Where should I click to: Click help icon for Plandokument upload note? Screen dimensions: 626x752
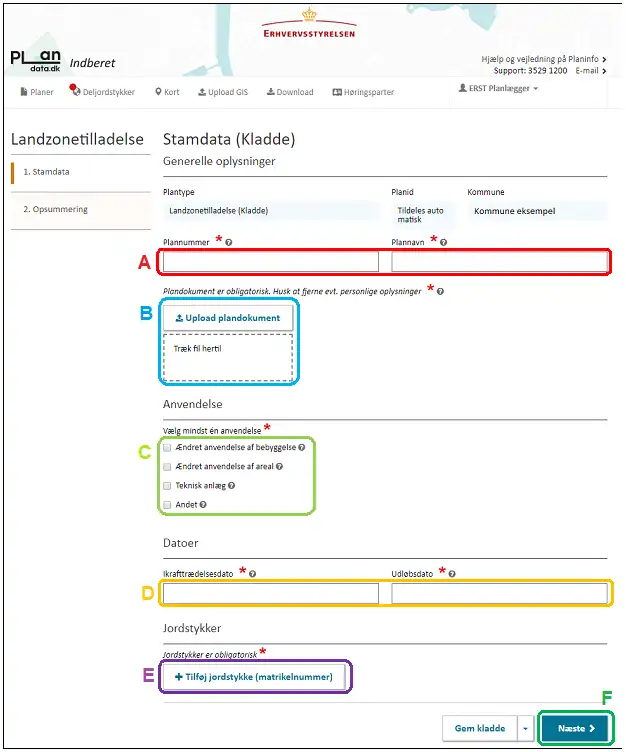(440, 292)
